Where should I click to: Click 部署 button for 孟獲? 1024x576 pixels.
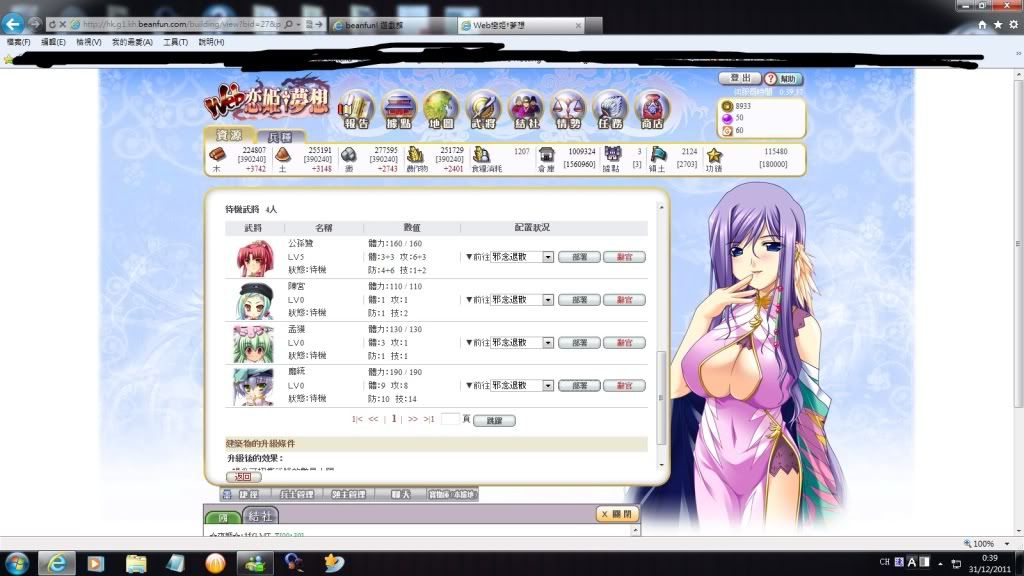click(x=579, y=342)
